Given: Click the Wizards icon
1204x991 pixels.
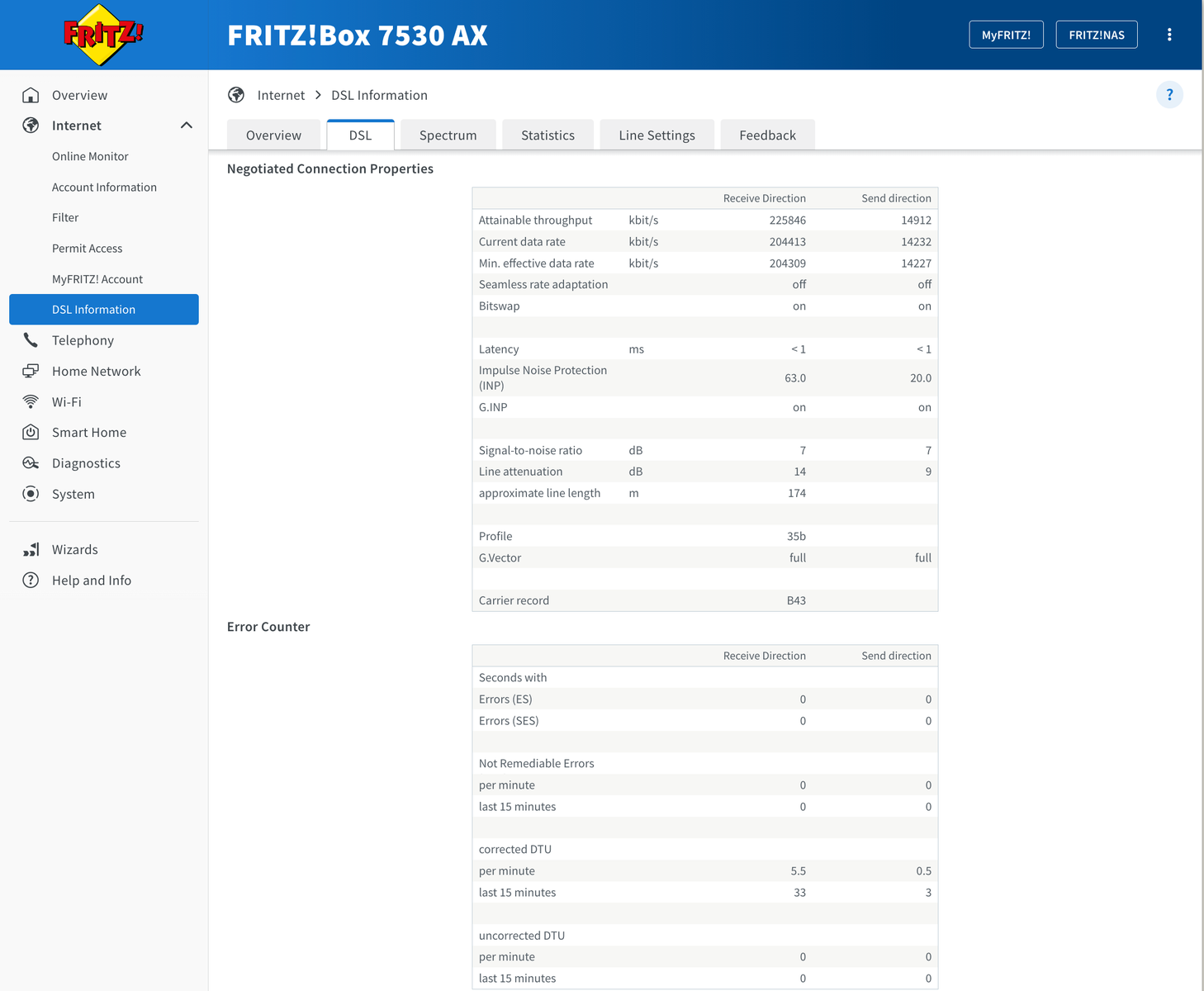Looking at the screenshot, I should point(31,550).
